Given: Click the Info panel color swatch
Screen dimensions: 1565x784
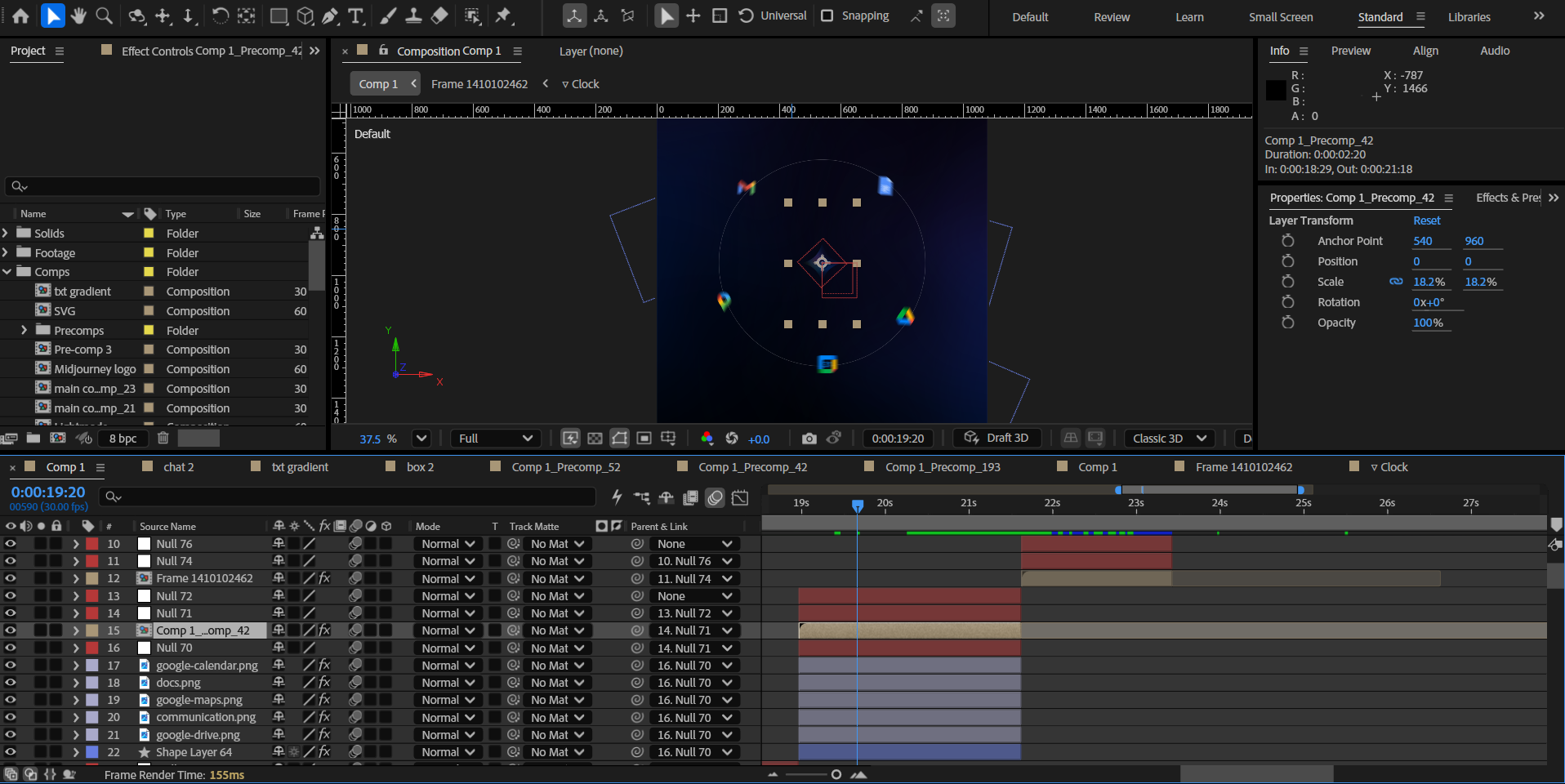Looking at the screenshot, I should [1276, 90].
